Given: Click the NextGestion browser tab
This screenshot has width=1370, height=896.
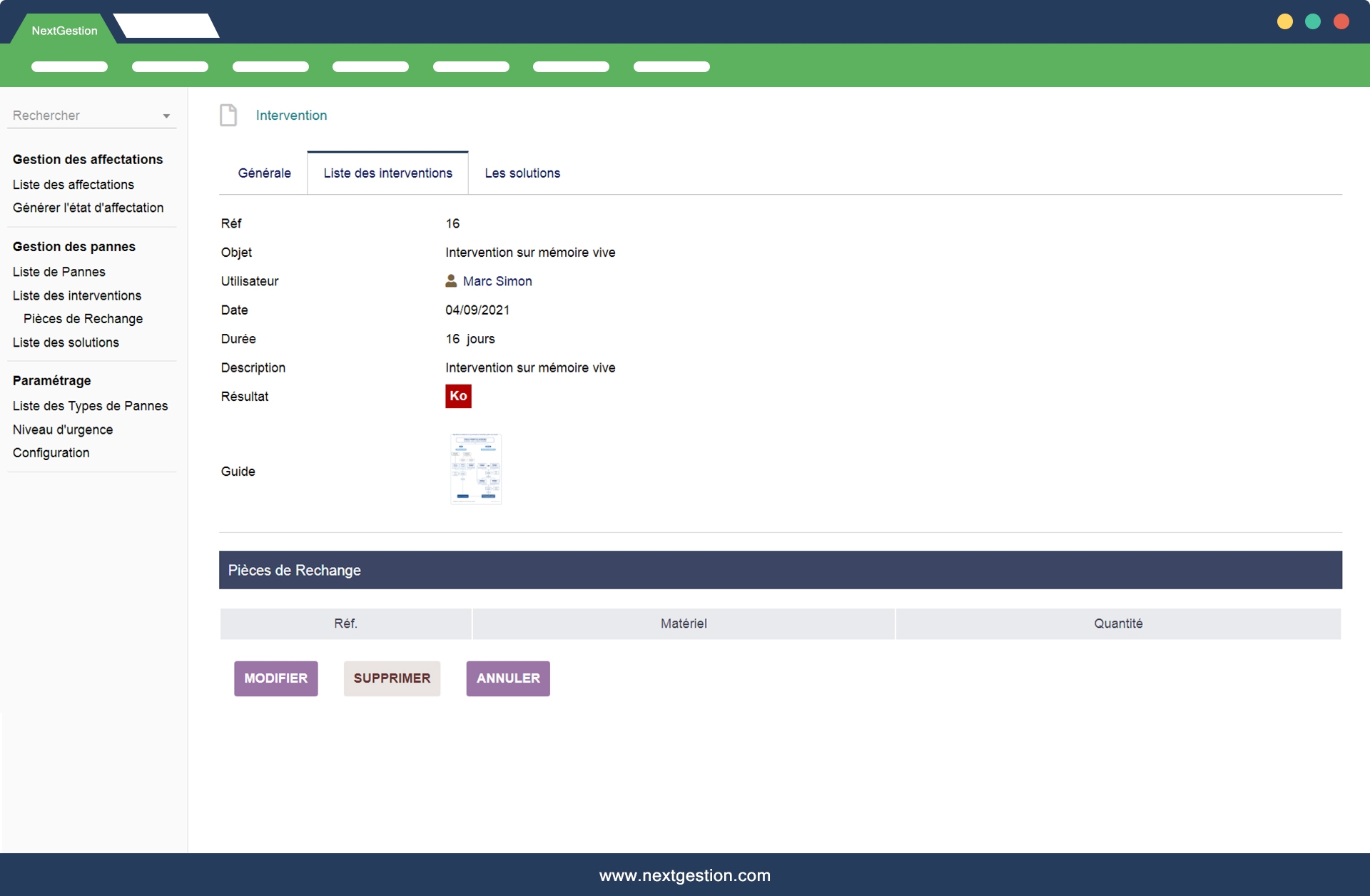Looking at the screenshot, I should click(x=64, y=31).
